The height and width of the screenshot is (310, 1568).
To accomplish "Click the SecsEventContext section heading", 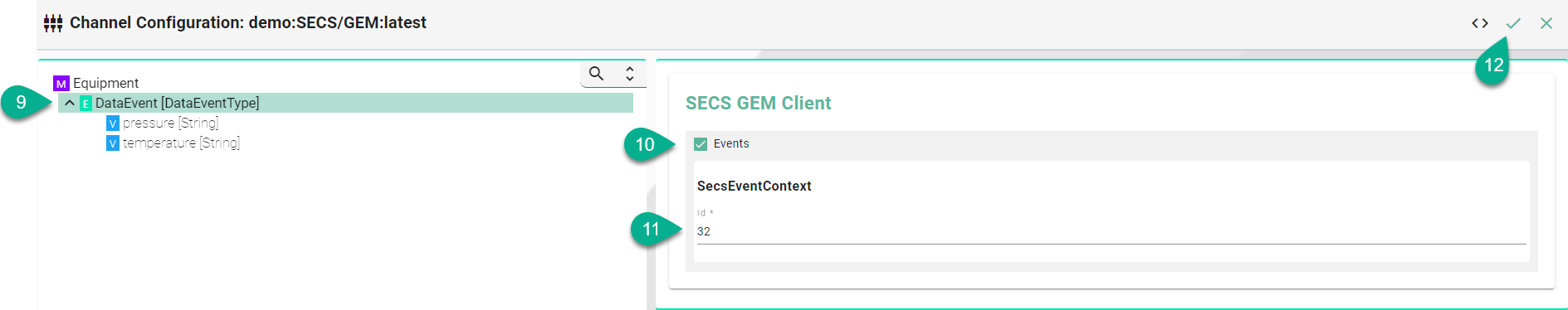I will tap(755, 186).
